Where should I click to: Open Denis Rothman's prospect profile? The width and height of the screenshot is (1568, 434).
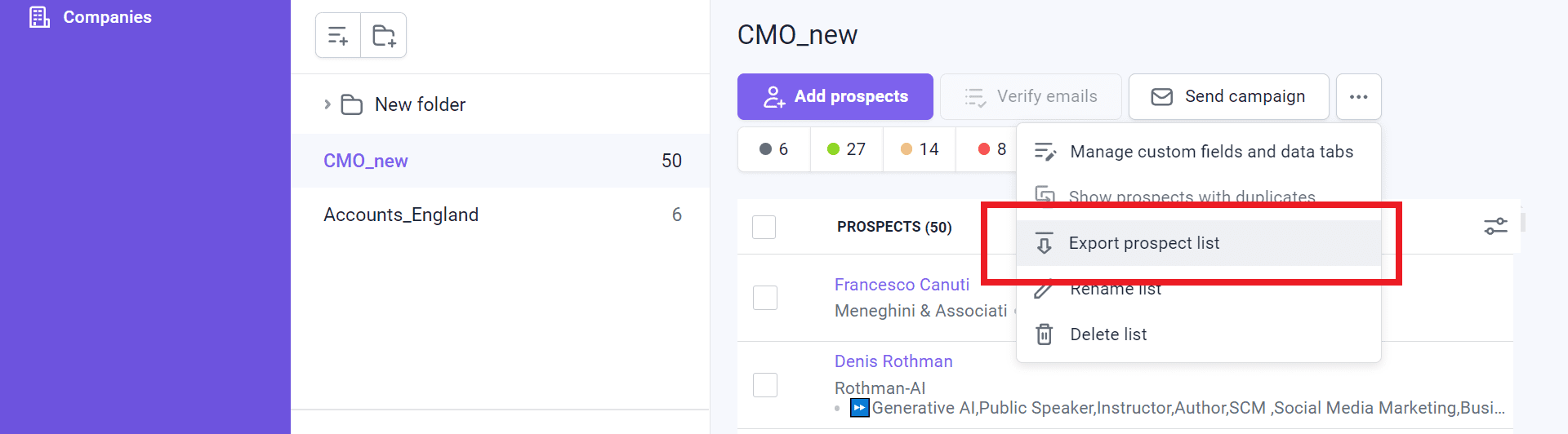(x=893, y=361)
